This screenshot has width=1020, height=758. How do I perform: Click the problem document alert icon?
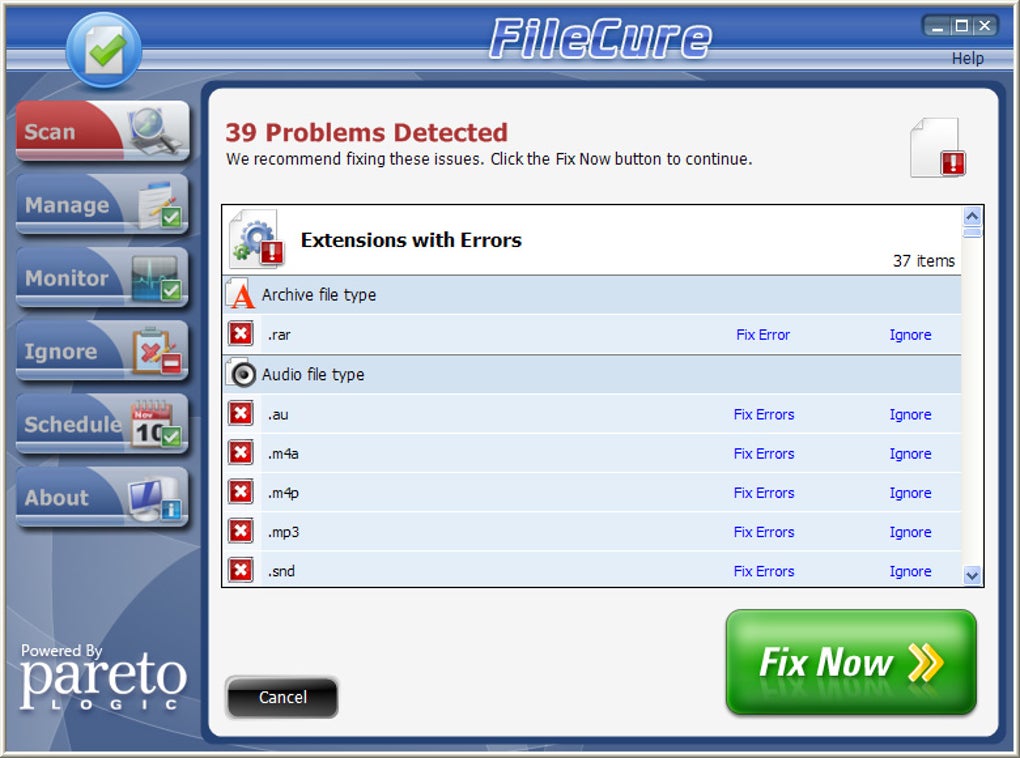pyautogui.click(x=938, y=148)
